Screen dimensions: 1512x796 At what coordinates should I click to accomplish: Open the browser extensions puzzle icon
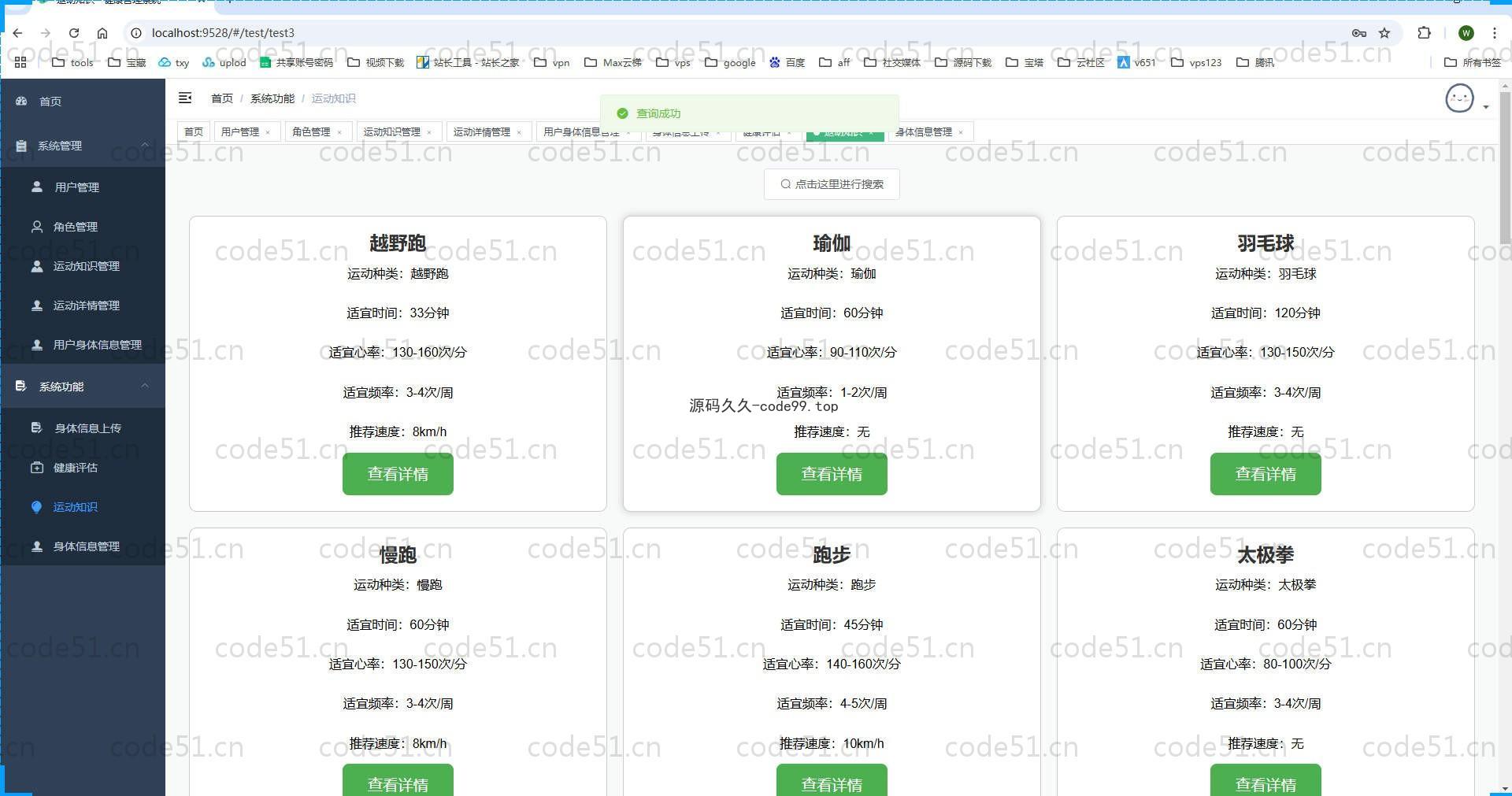click(x=1424, y=32)
